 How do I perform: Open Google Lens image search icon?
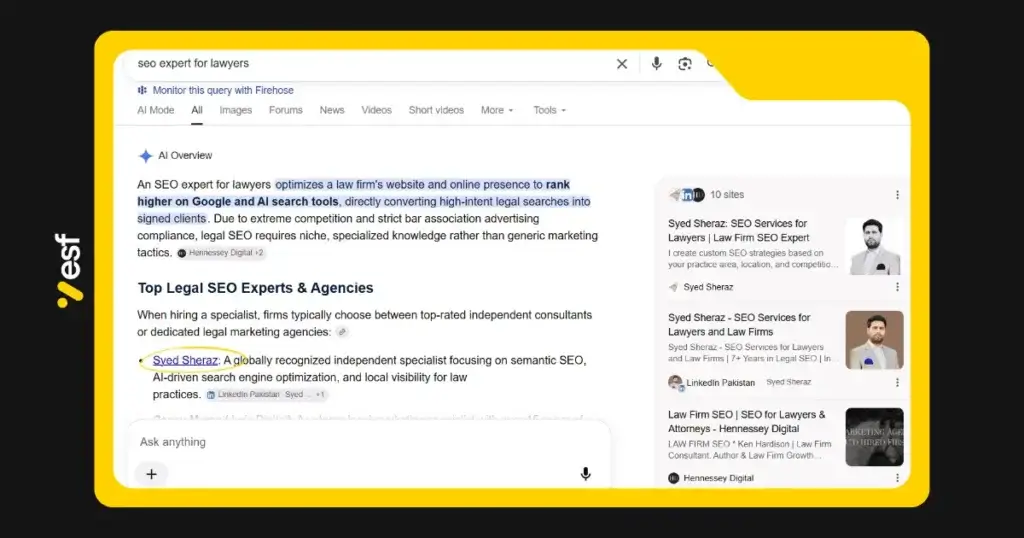[x=684, y=63]
